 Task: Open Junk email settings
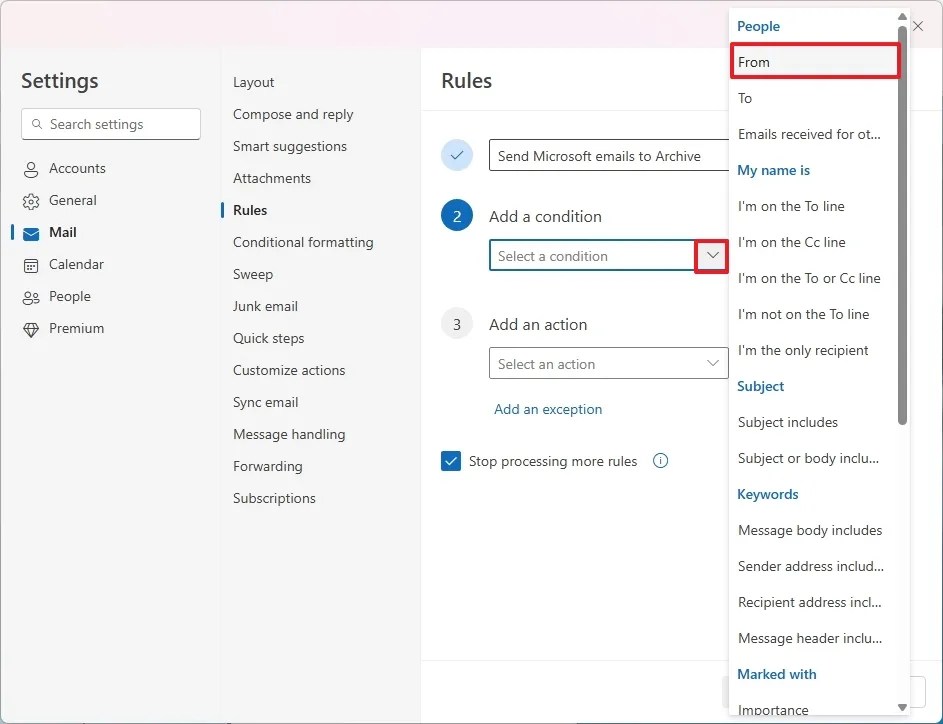[266, 306]
